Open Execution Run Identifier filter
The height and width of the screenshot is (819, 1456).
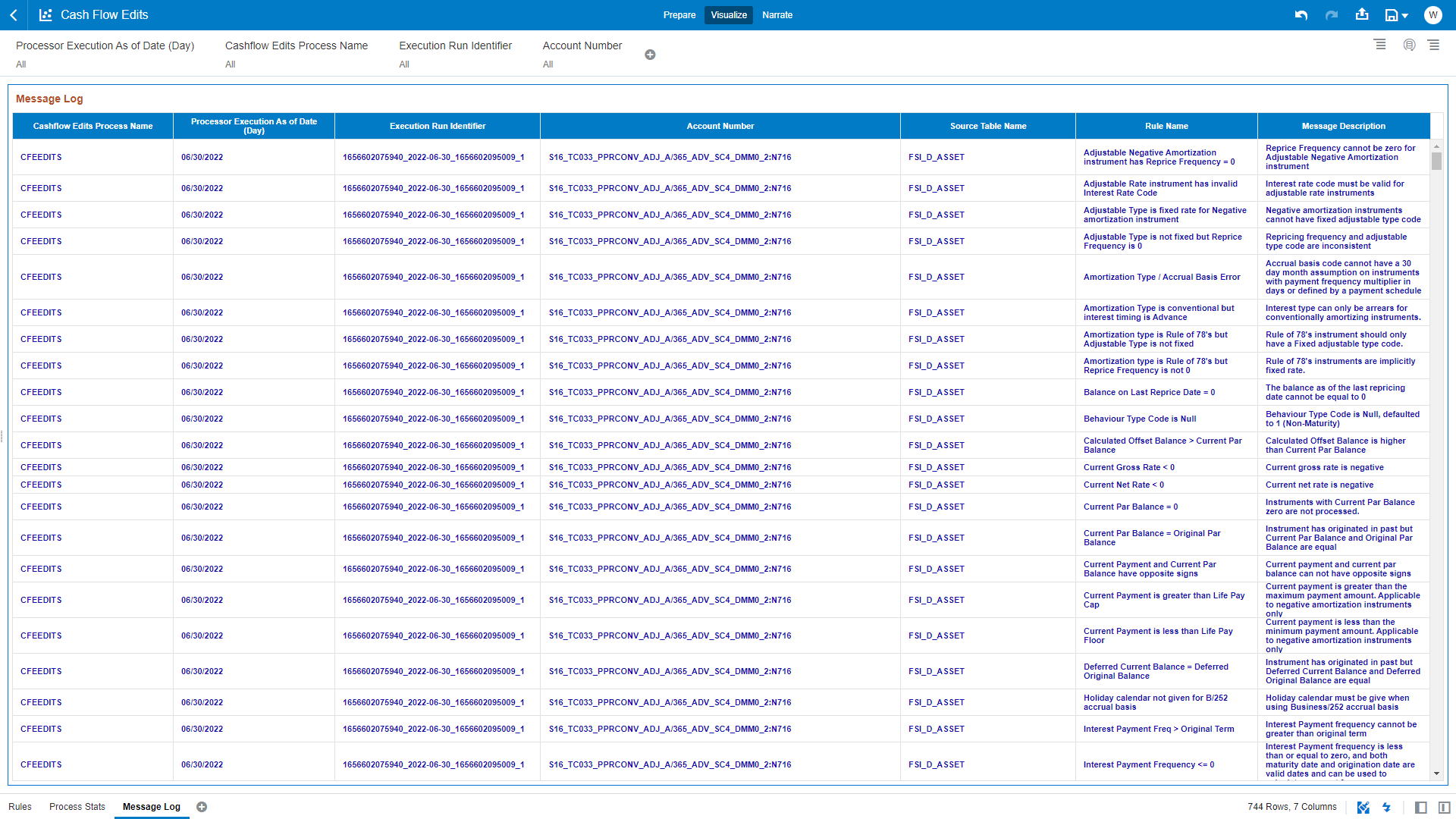455,54
